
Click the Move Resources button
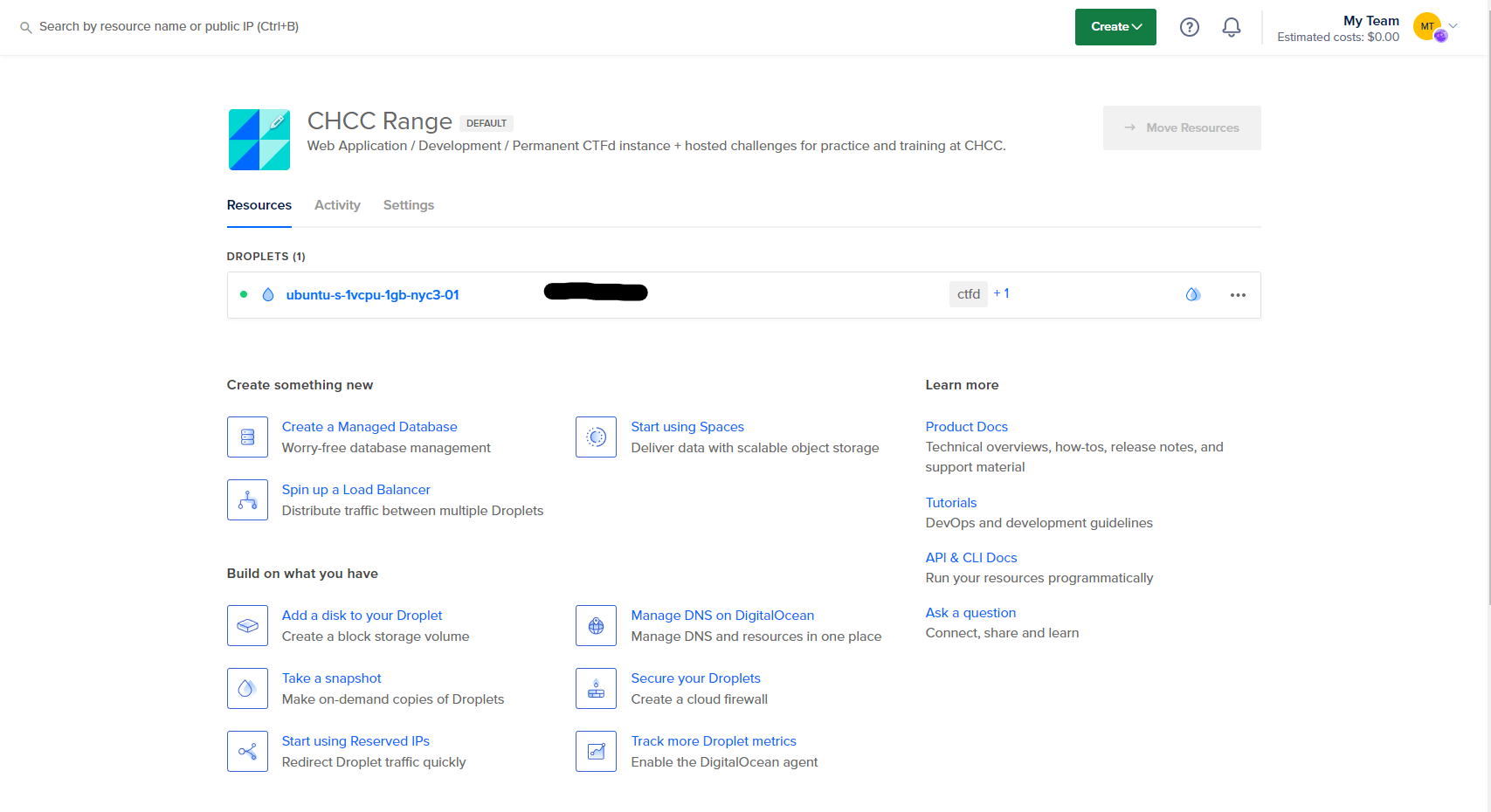point(1182,127)
